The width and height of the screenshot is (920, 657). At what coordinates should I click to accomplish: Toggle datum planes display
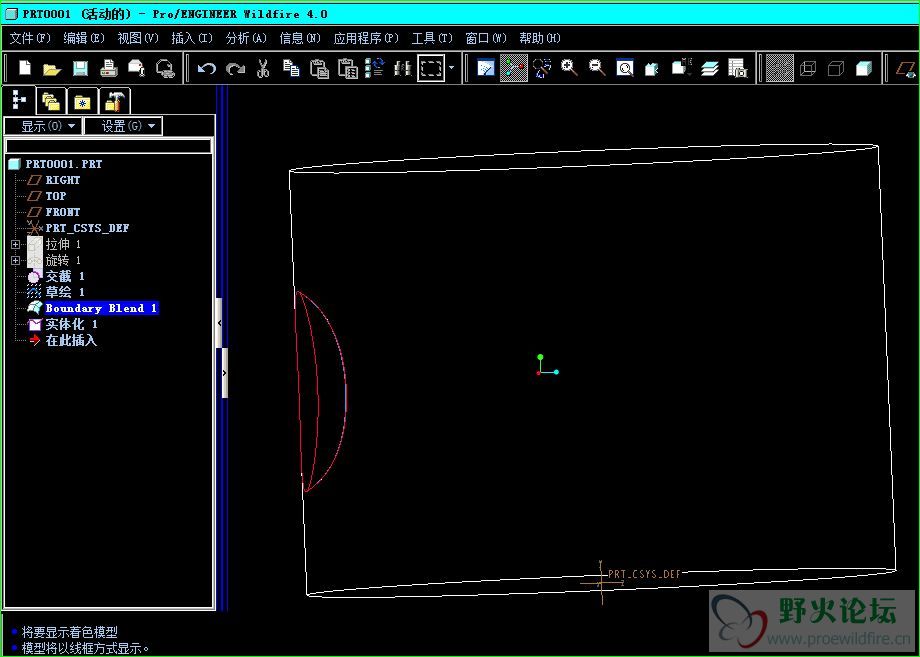coord(906,69)
